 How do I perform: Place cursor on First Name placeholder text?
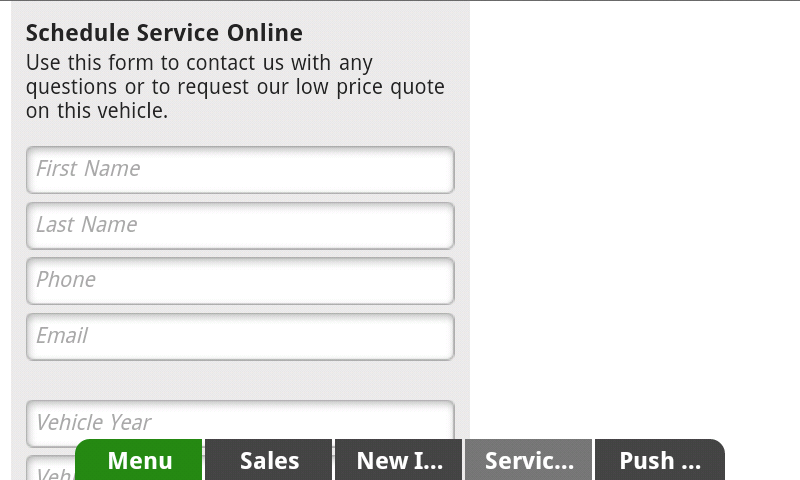[88, 169]
